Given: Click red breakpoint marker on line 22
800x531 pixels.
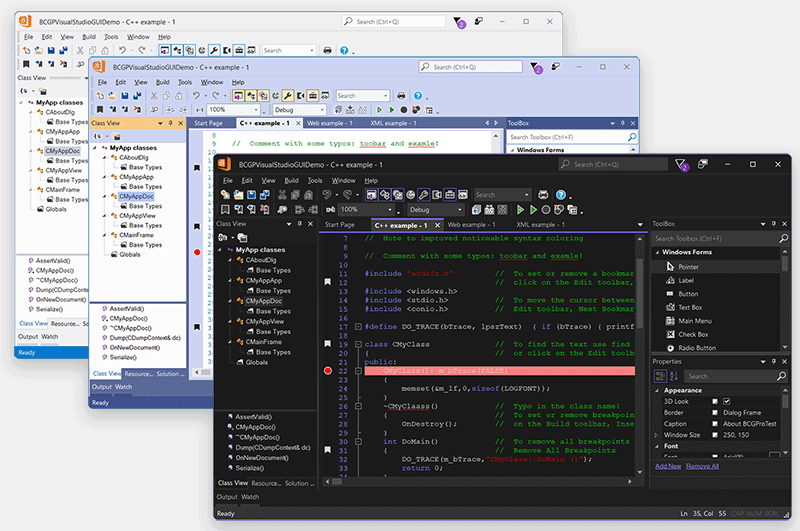Looking at the screenshot, I should pyautogui.click(x=328, y=371).
